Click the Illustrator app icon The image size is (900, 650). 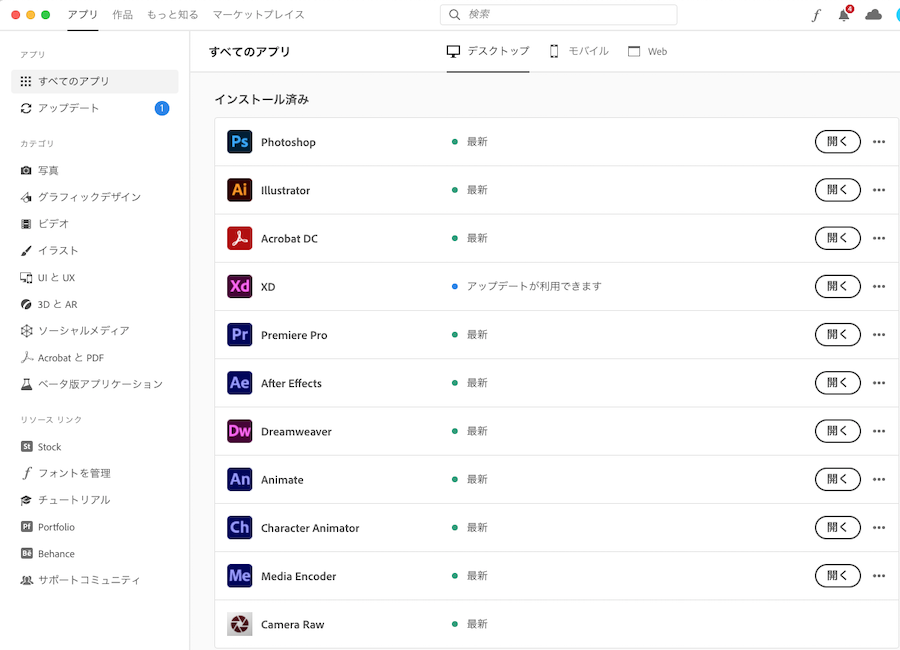click(x=239, y=190)
